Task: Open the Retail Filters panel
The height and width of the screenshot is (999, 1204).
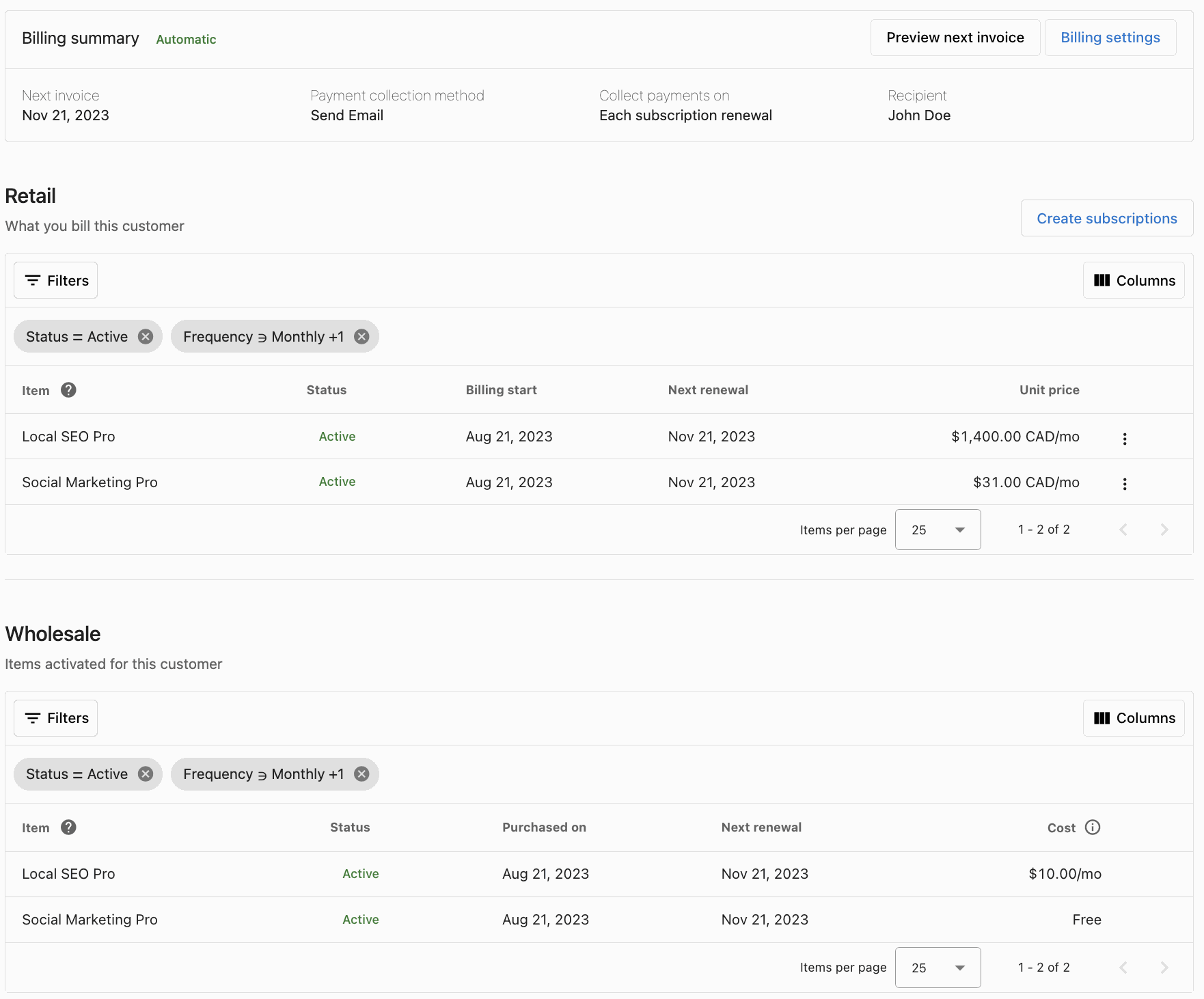Action: click(56, 280)
